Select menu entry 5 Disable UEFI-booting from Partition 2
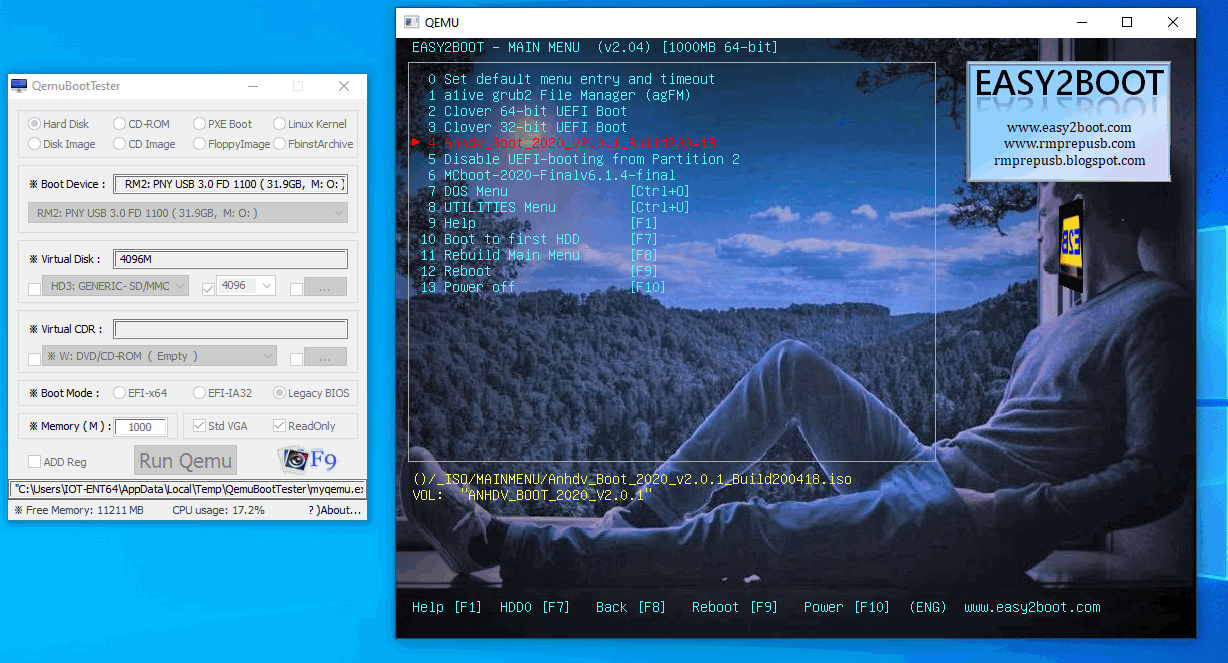This screenshot has width=1228, height=663. [x=583, y=159]
